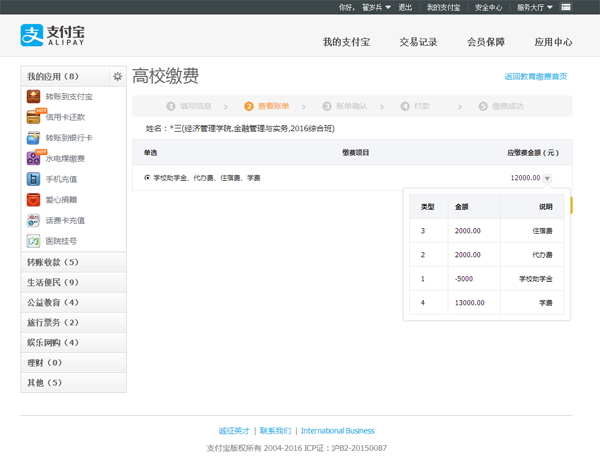
Task: Click 退出 to log out
Action: click(x=405, y=7)
